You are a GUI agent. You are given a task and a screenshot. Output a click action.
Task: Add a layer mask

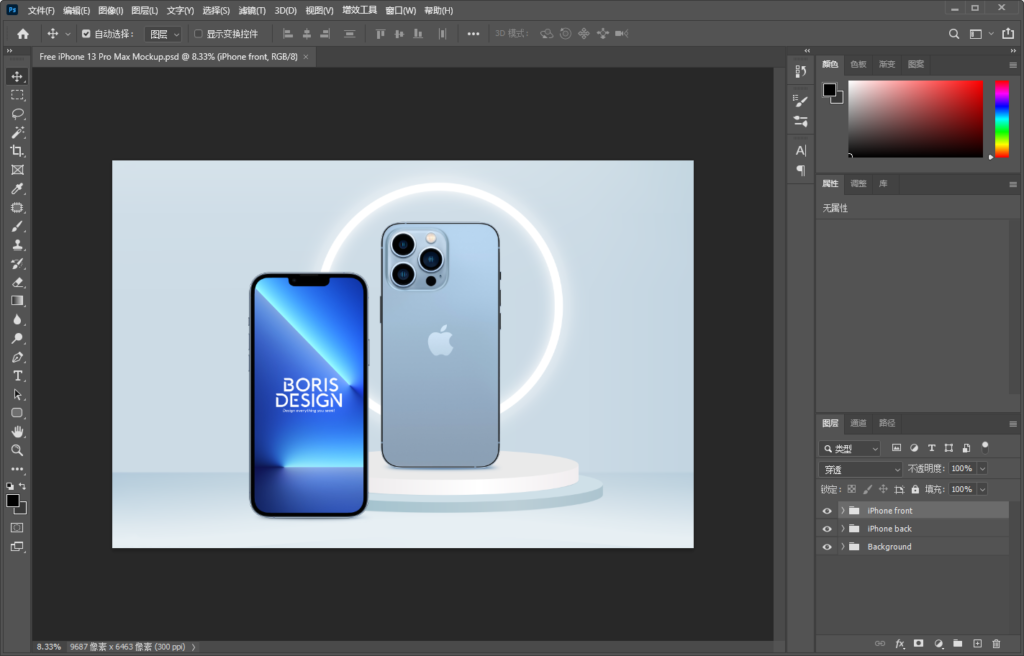919,644
